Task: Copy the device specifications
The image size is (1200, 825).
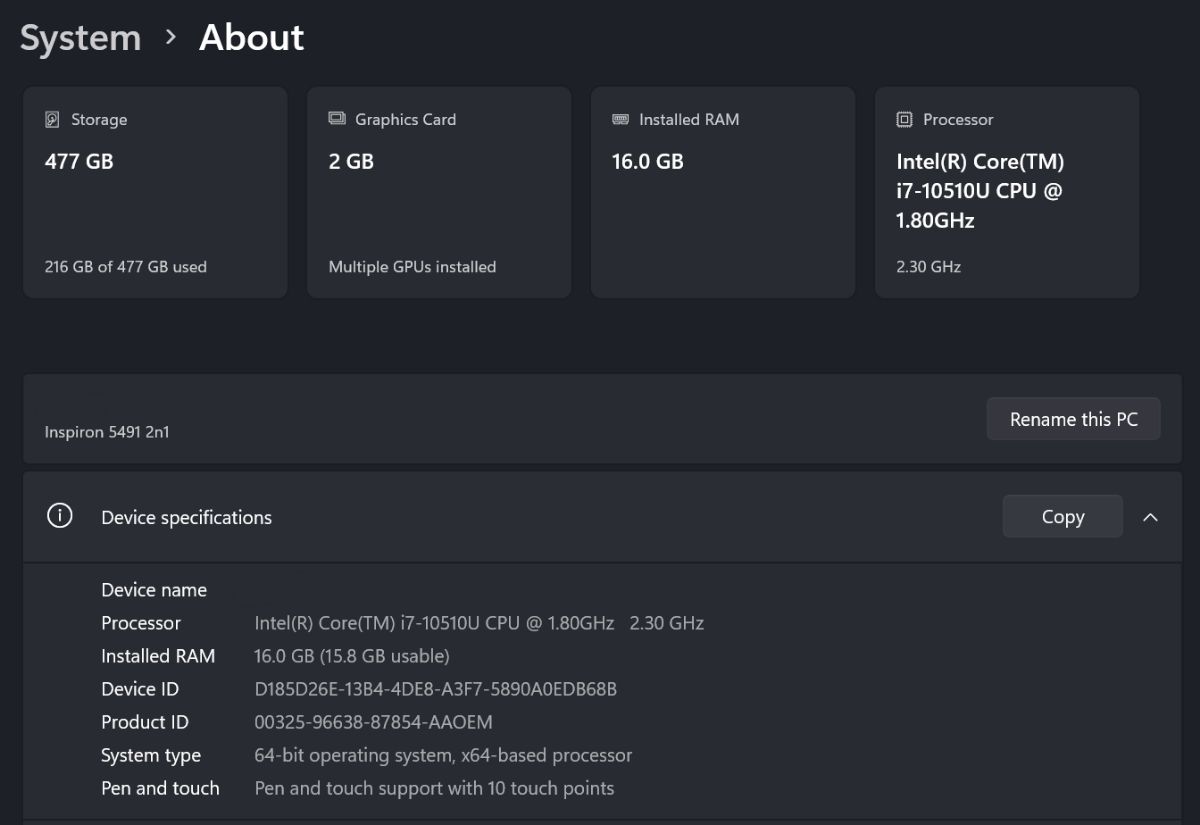Action: coord(1062,517)
